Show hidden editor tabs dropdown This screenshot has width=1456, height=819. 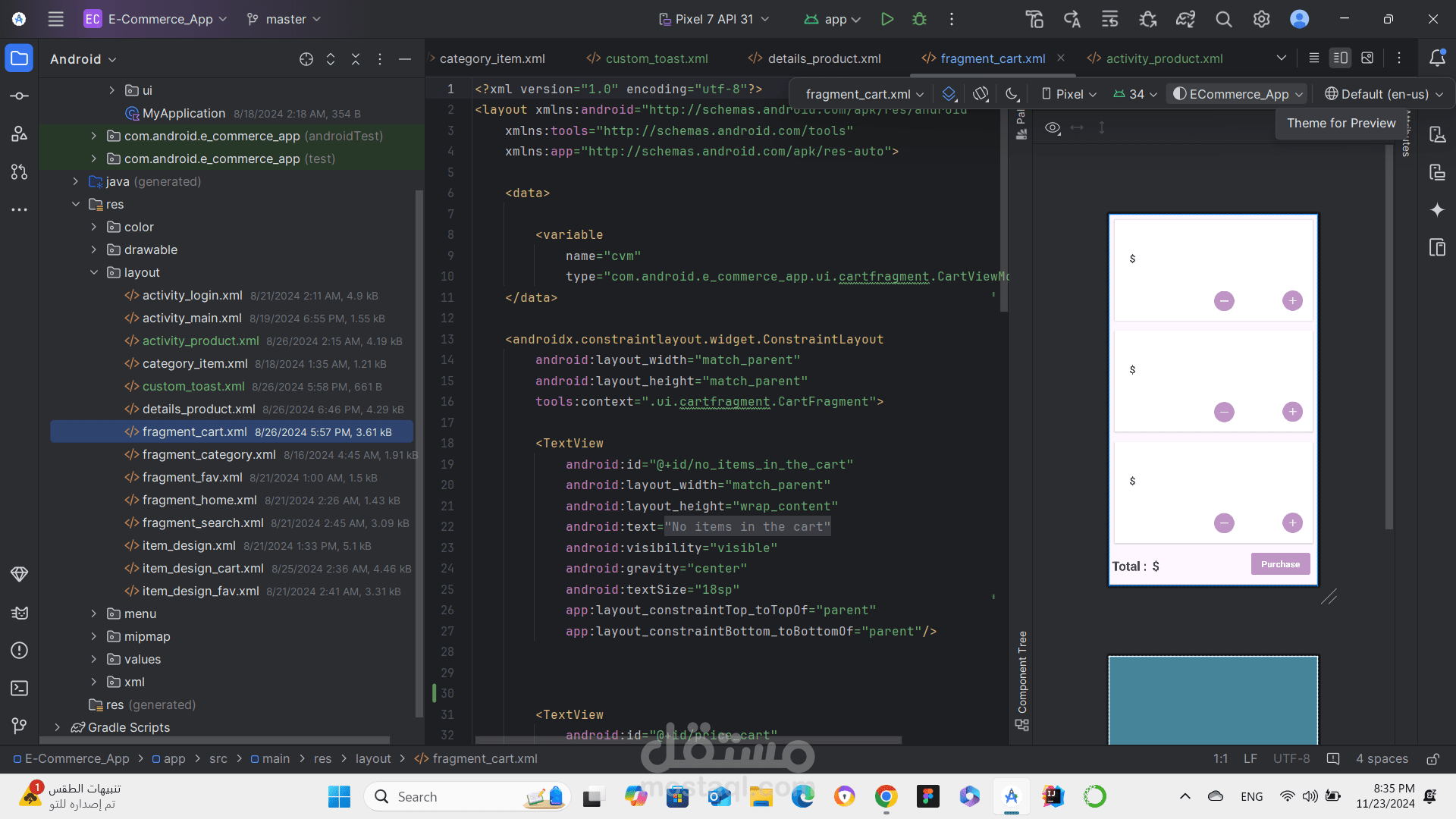[1281, 58]
